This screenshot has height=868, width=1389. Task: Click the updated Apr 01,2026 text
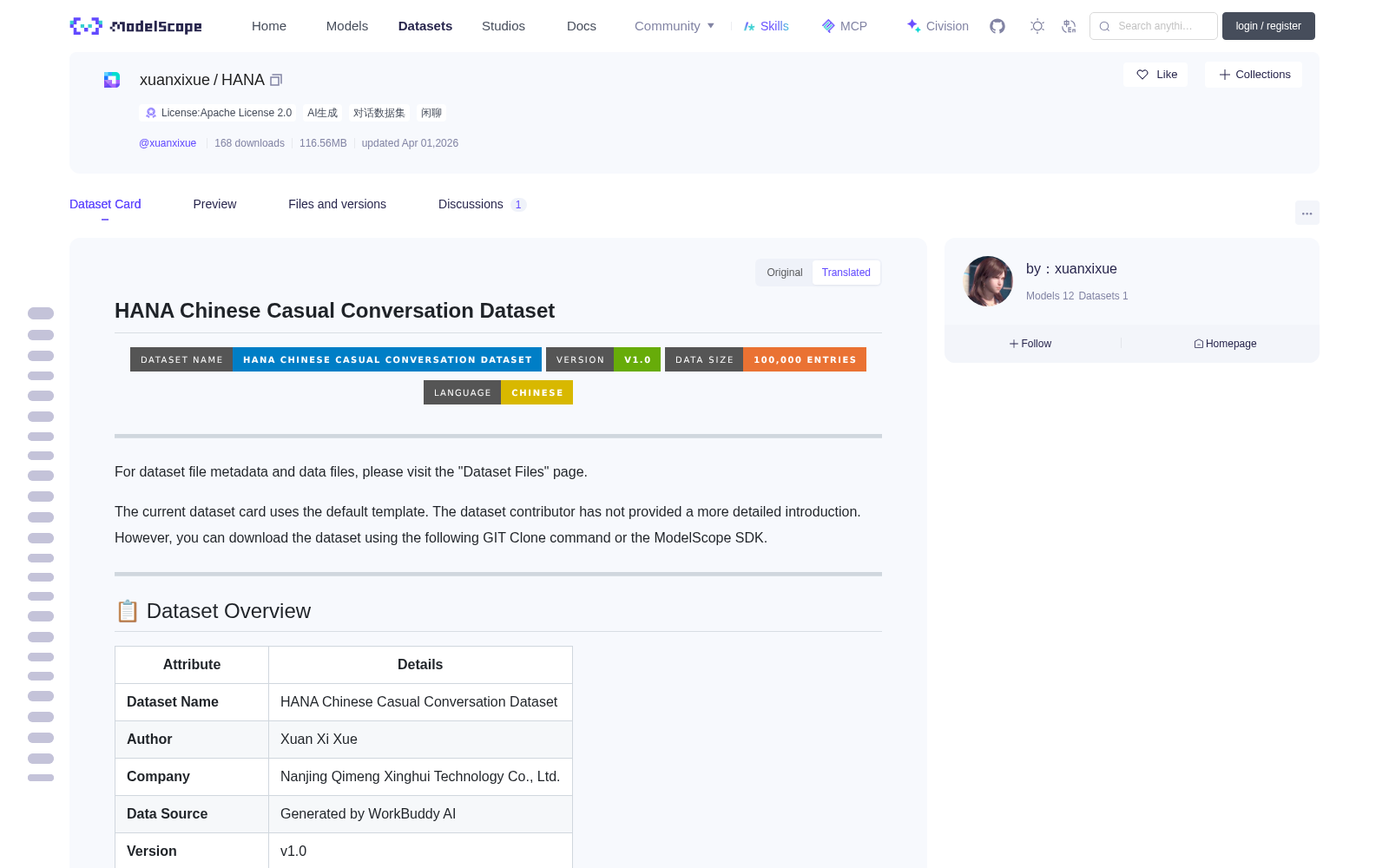pos(410,143)
